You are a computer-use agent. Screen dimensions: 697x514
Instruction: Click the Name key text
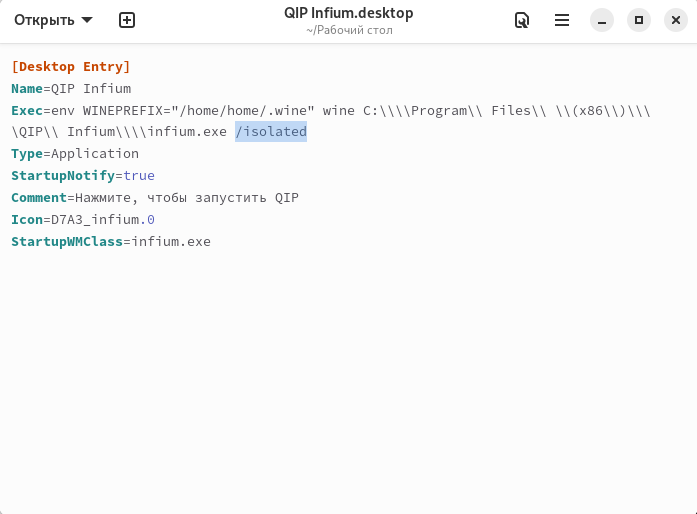(x=27, y=88)
